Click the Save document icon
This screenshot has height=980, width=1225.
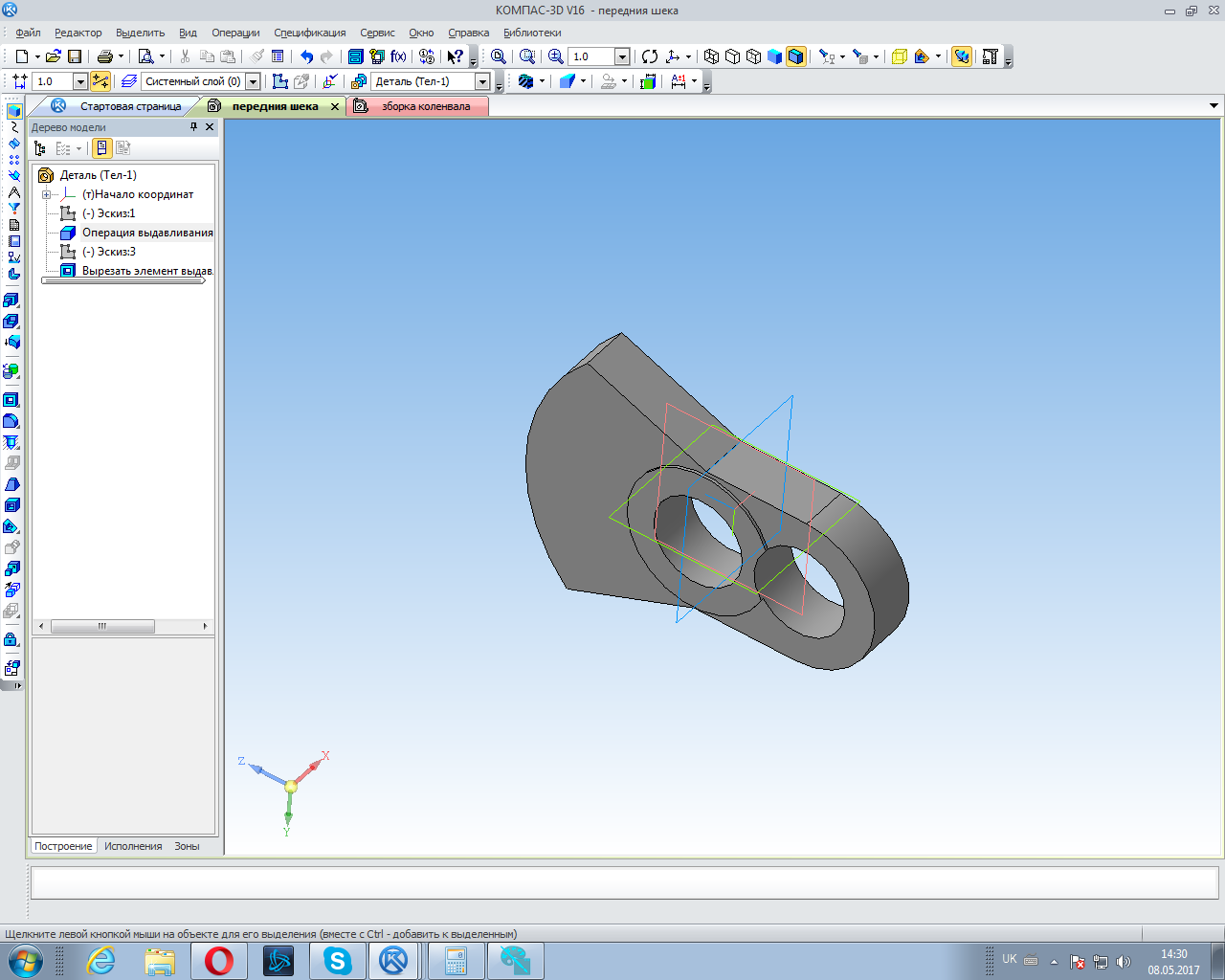(75, 56)
